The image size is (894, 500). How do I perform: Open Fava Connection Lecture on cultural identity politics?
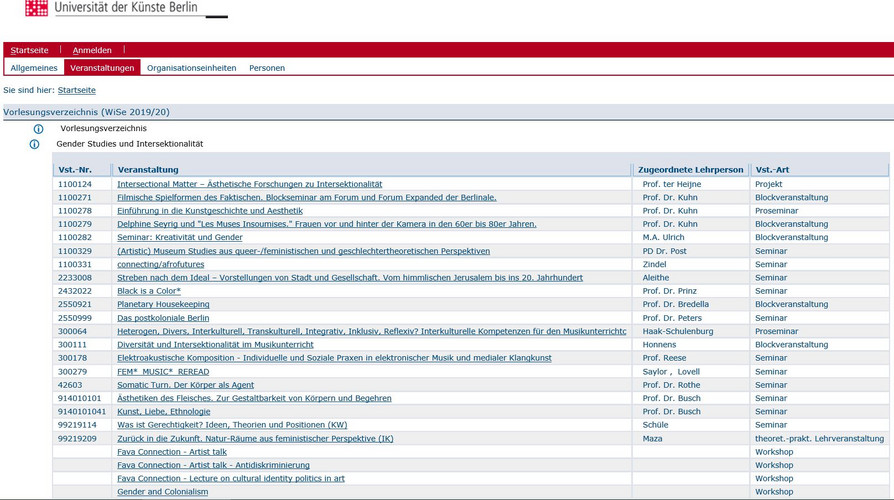coord(231,478)
